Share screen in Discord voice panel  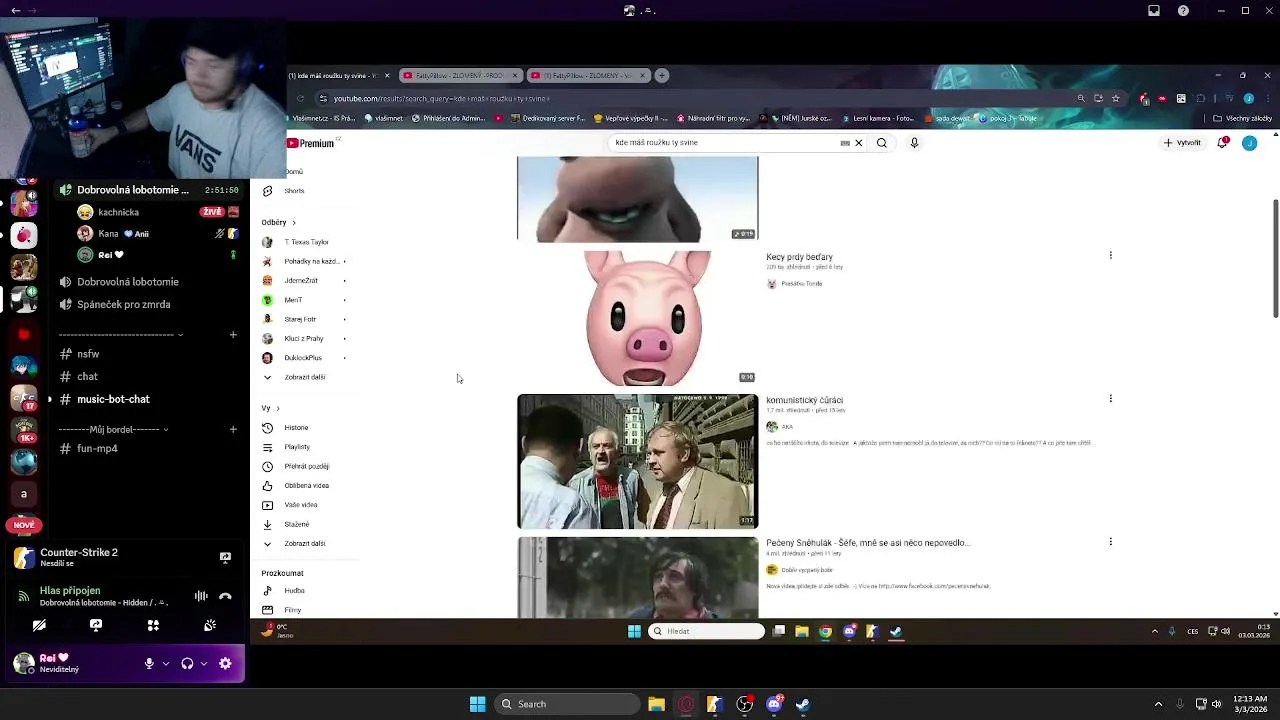tap(96, 625)
